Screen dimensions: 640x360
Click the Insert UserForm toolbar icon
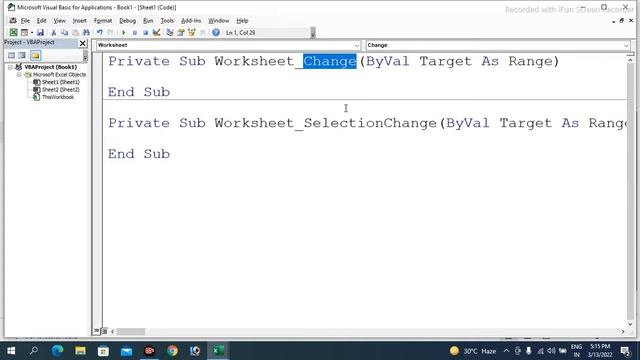(24, 32)
